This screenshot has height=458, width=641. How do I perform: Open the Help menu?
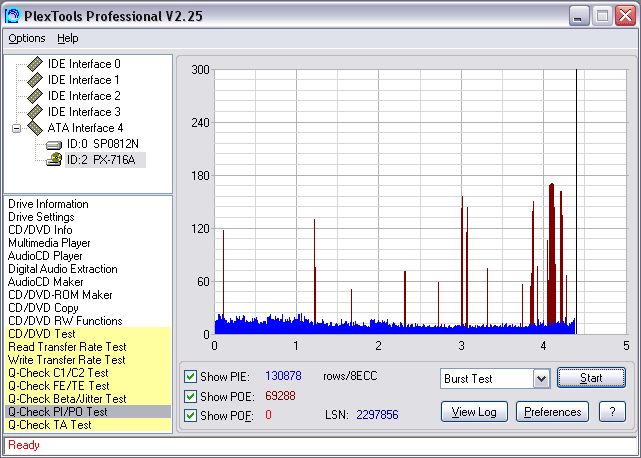[x=67, y=38]
